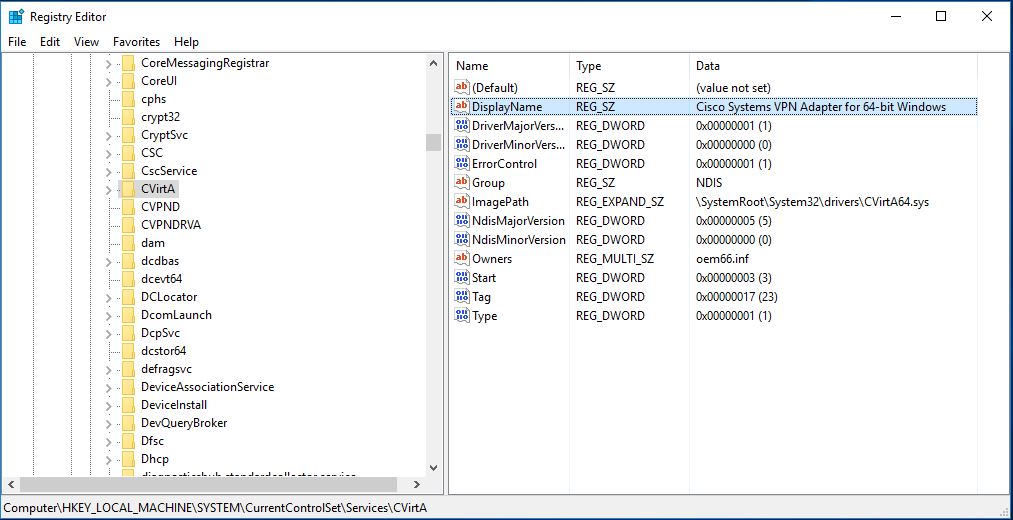The width and height of the screenshot is (1013, 520).
Task: Open the Favorites menu
Action: [136, 42]
